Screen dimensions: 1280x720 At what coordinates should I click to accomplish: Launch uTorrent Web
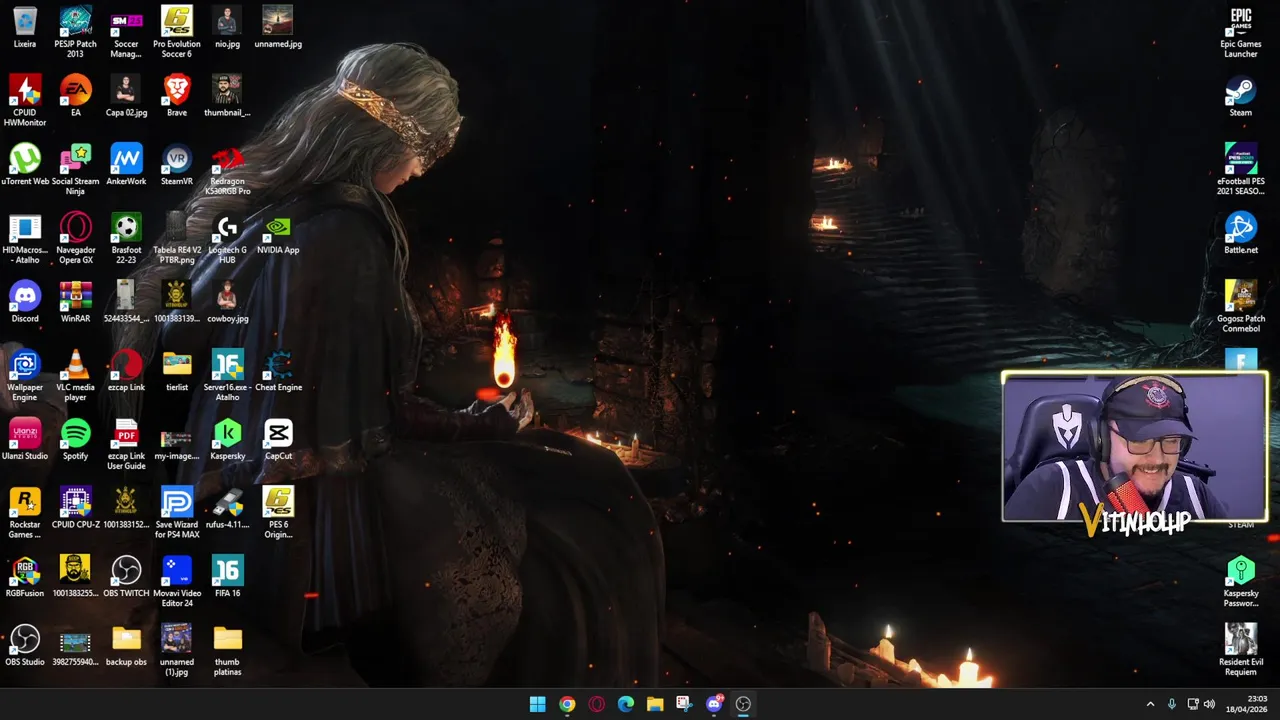[25, 165]
